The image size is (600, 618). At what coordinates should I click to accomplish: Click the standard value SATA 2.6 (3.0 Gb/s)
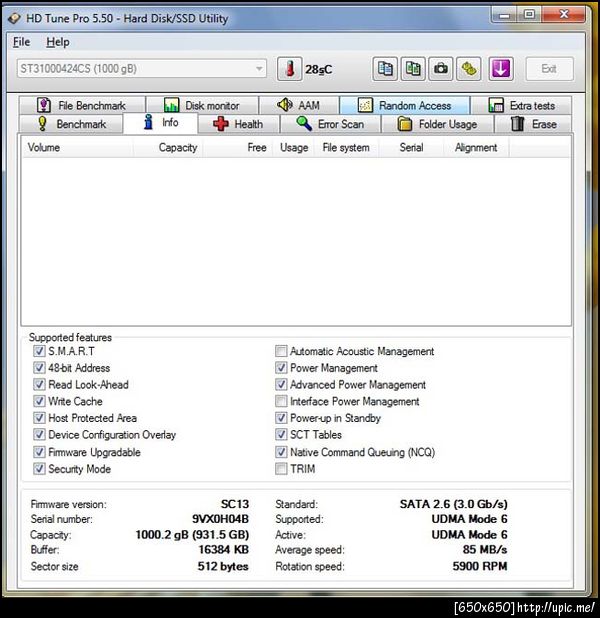click(x=454, y=504)
